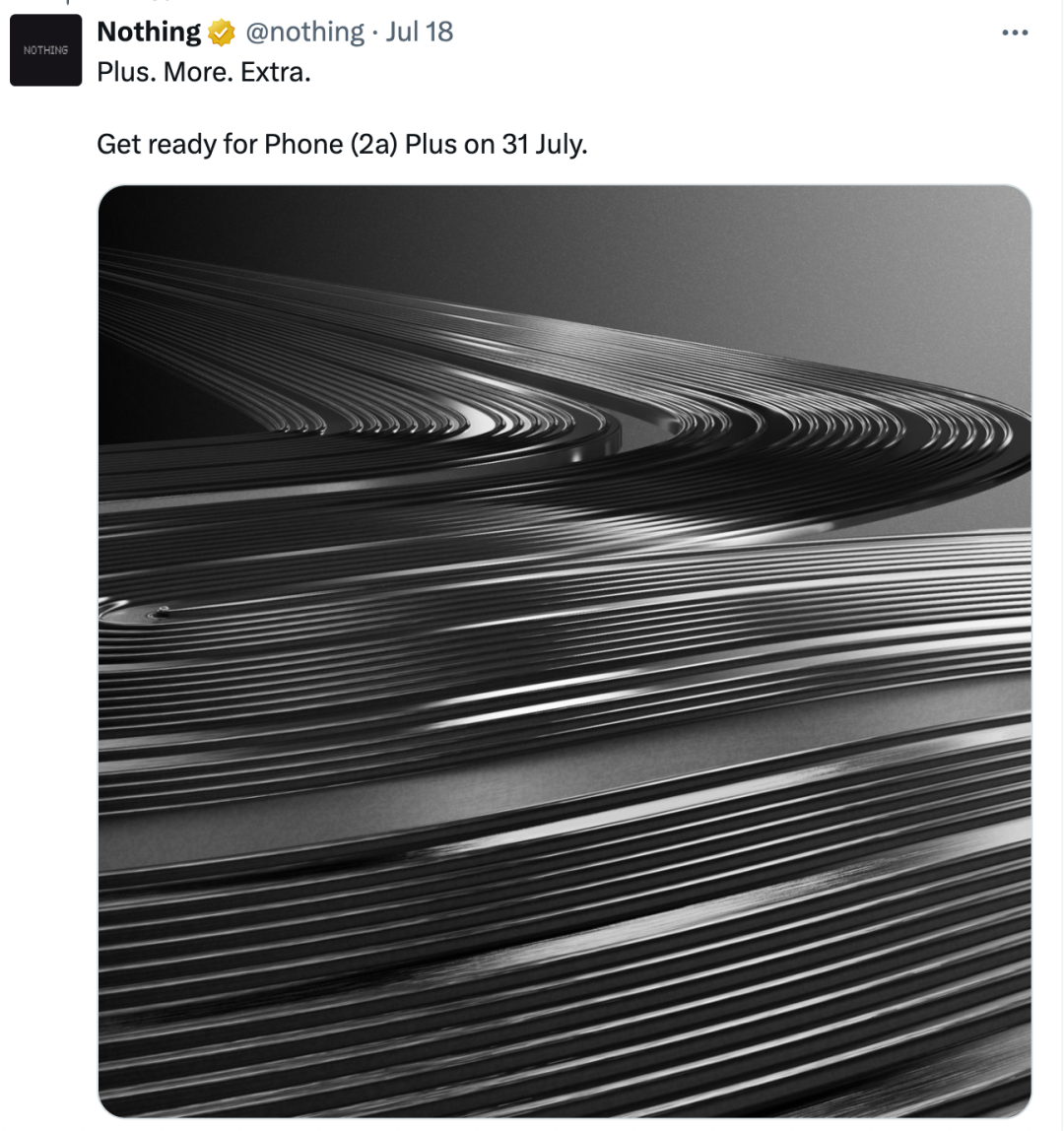Image resolution: width=1064 pixels, height=1131 pixels.
Task: Click the dot separator before Jul 18
Action: [375, 33]
